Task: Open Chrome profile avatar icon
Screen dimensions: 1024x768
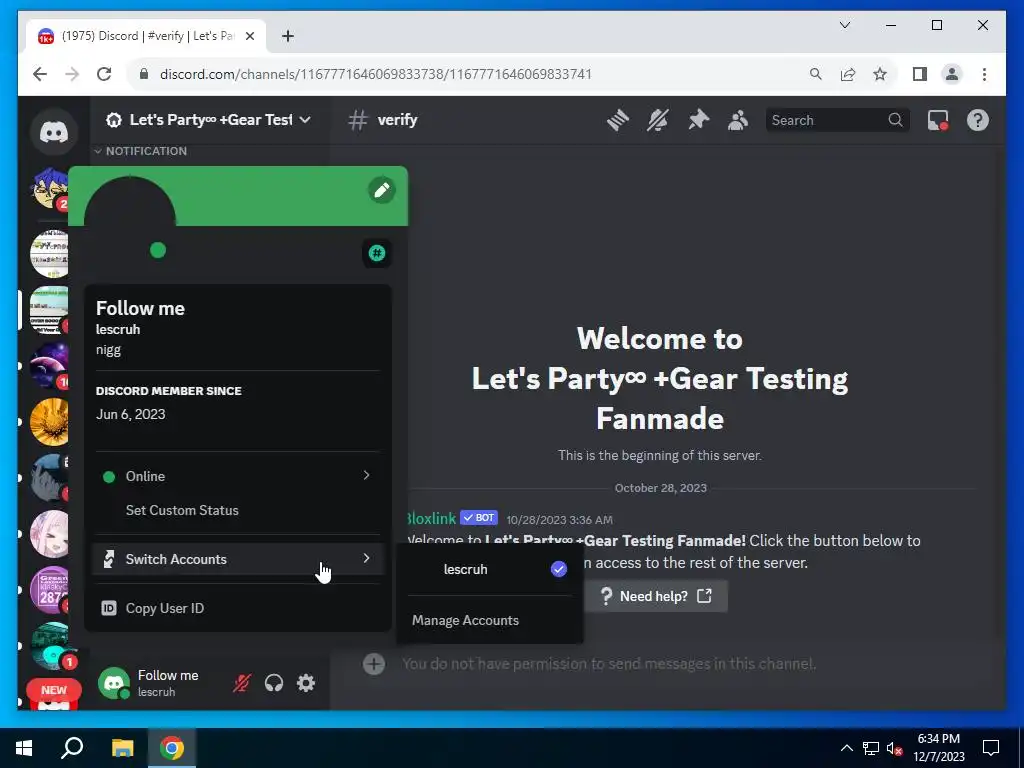Action: 952,74
